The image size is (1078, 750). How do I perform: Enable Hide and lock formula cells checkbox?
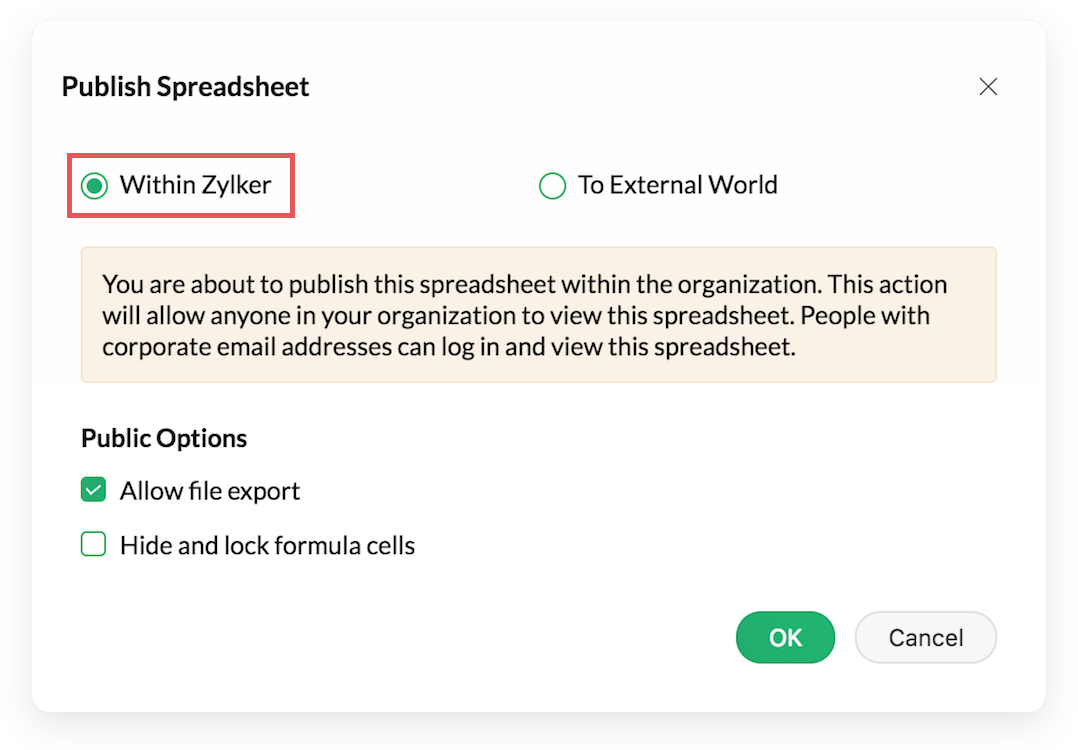[x=94, y=545]
